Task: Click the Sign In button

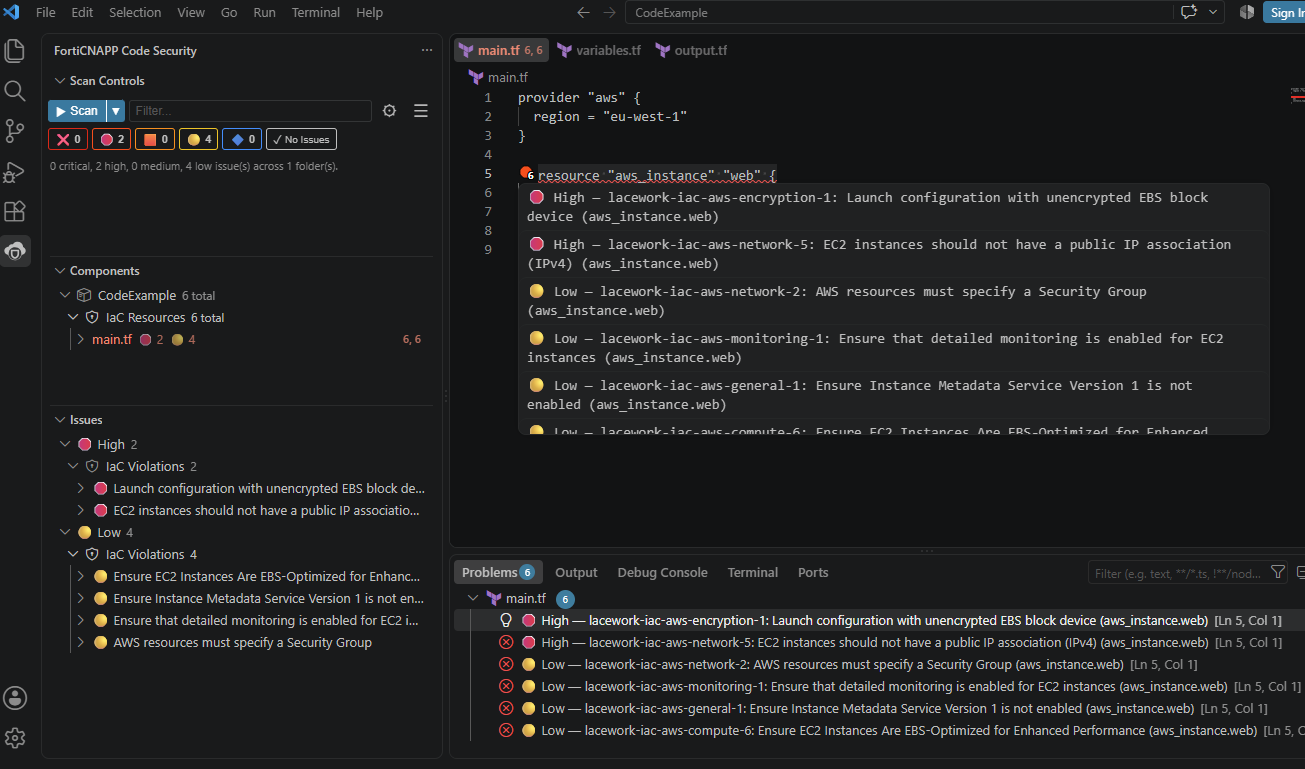Action: coord(1285,13)
